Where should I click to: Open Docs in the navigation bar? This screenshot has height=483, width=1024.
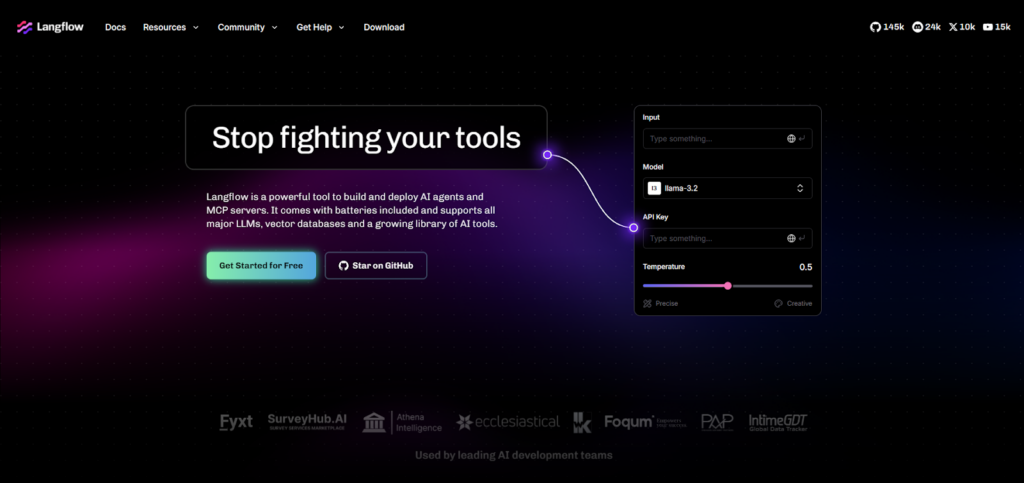[x=116, y=27]
